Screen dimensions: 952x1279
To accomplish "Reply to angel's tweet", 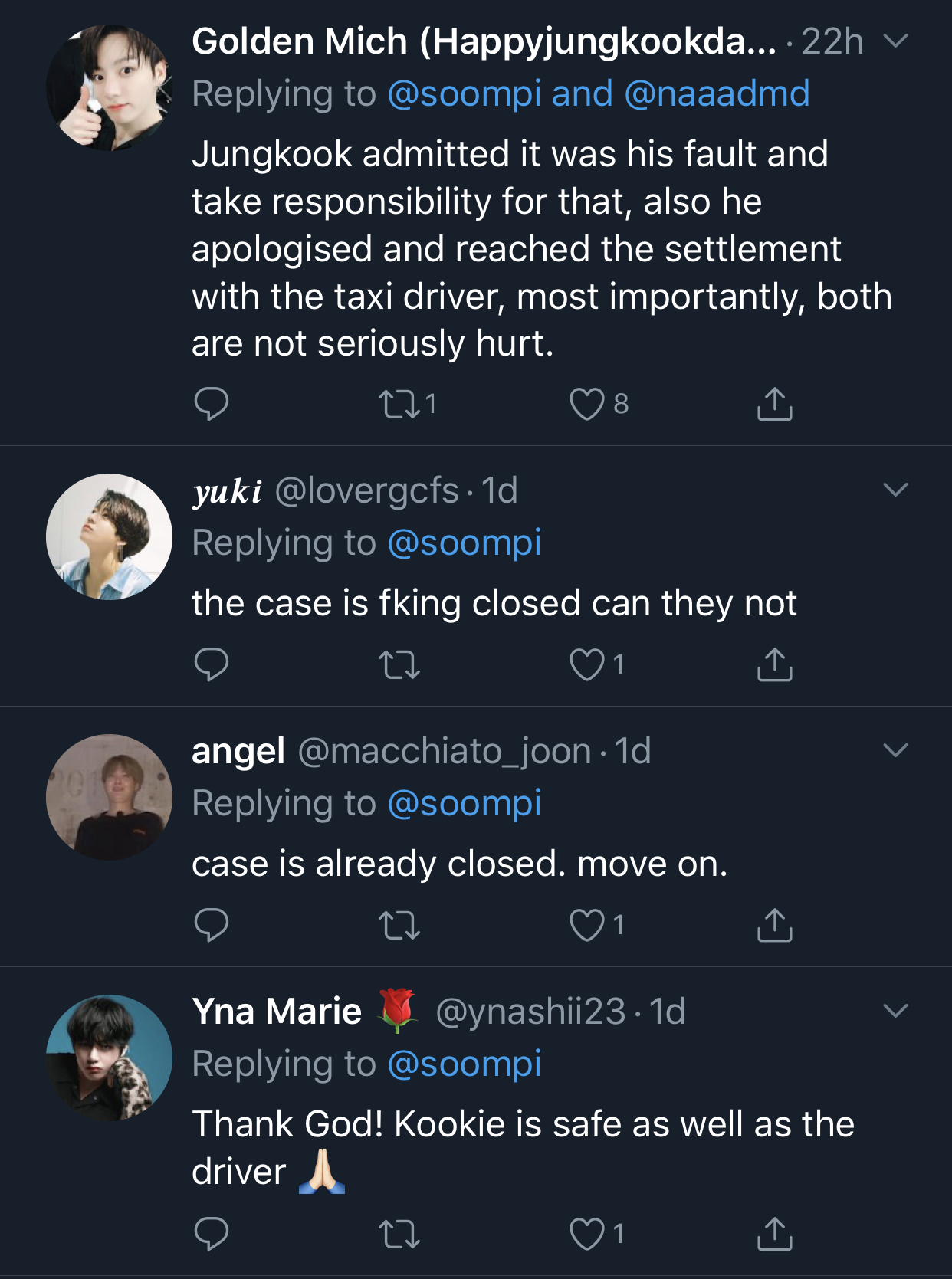I will (x=212, y=925).
